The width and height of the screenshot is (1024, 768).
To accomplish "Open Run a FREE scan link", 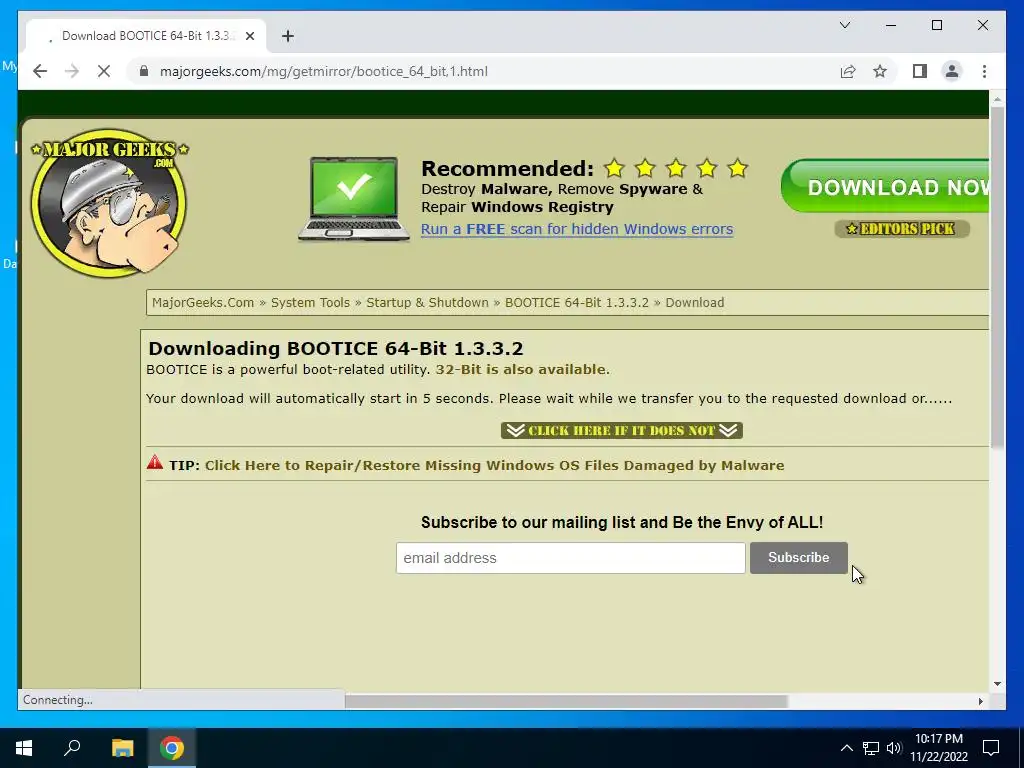I will [577, 229].
